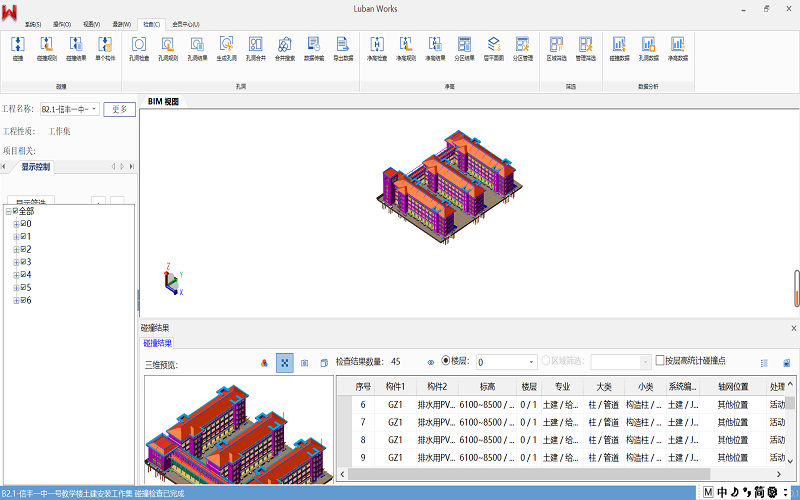Expand tree node 1

(x=16, y=237)
